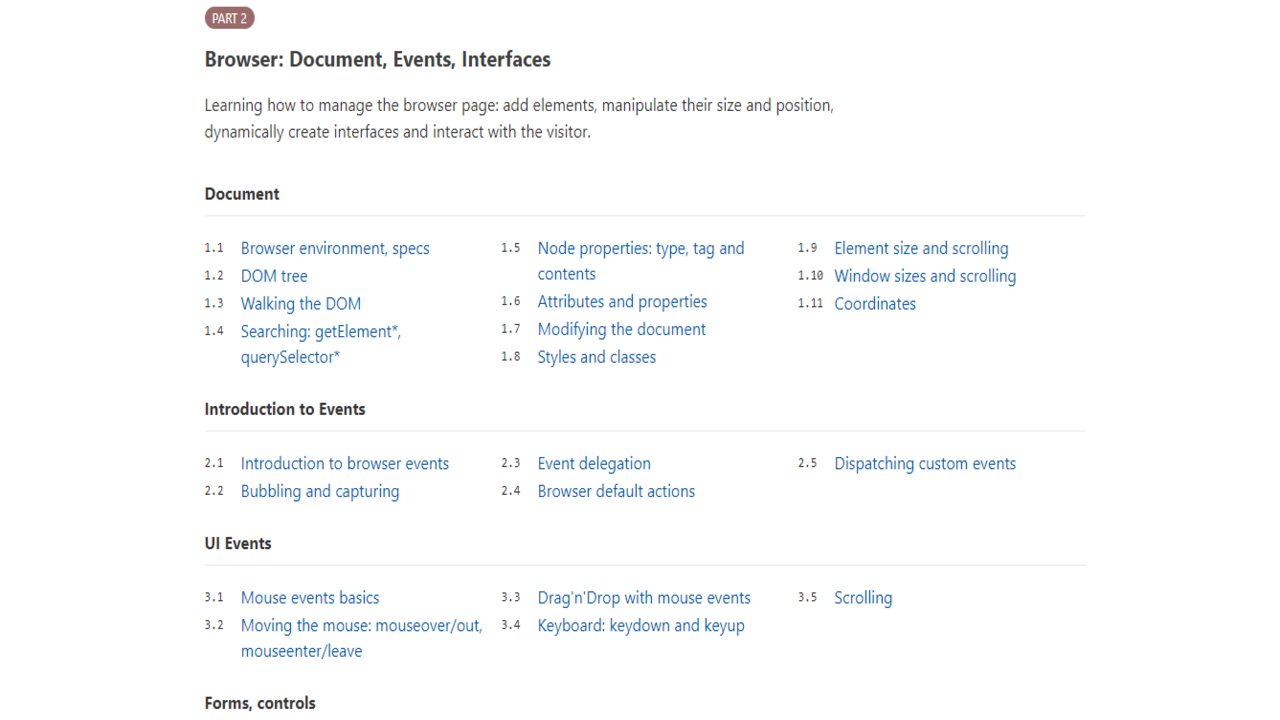
Task: Click chapter number 1.6
Action: click(511, 302)
